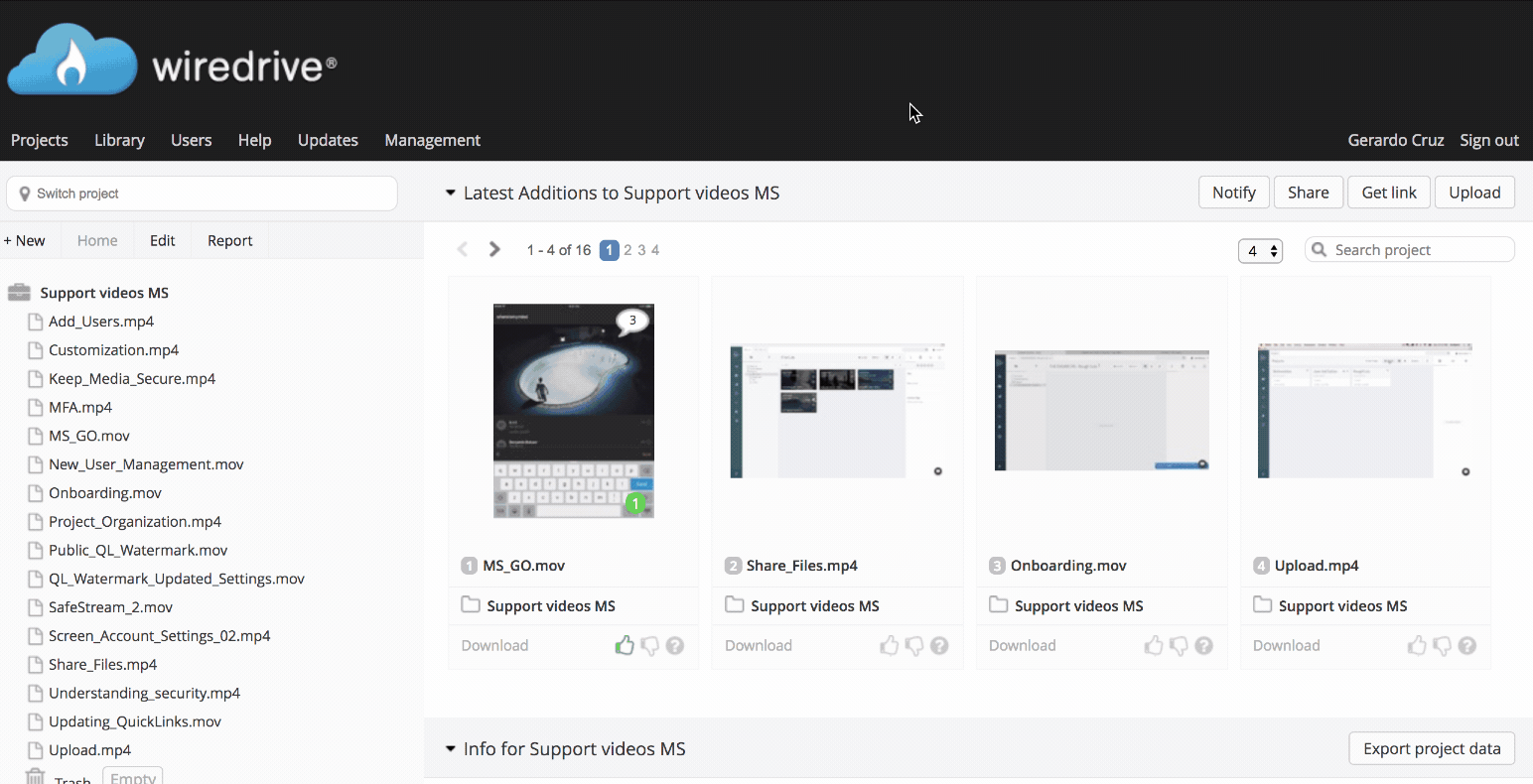Image resolution: width=1533 pixels, height=784 pixels.
Task: Switch to the Report tab
Action: click(229, 240)
